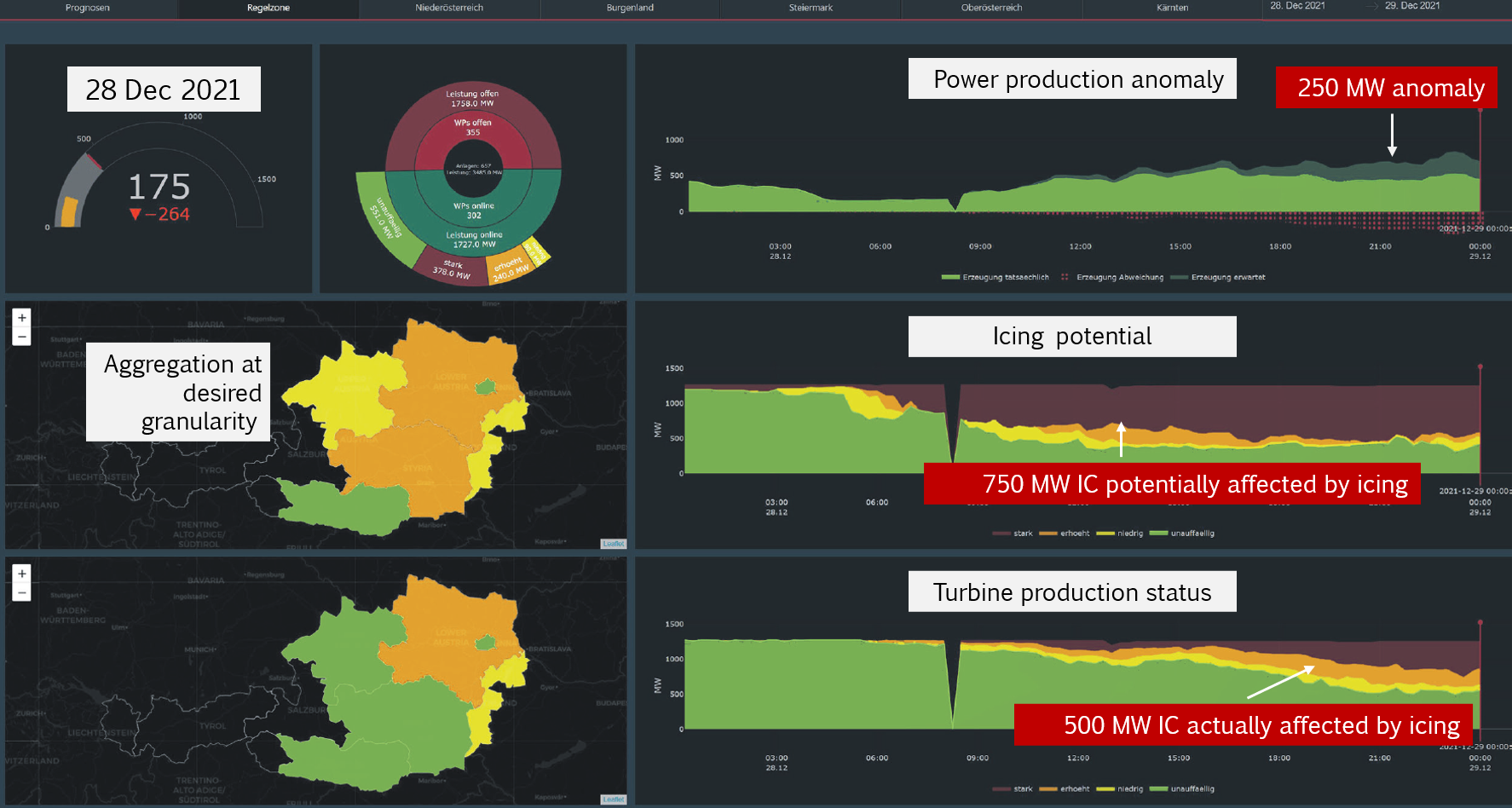1512x808 pixels.
Task: Switch to the Prognosen tab
Action: coord(89,8)
